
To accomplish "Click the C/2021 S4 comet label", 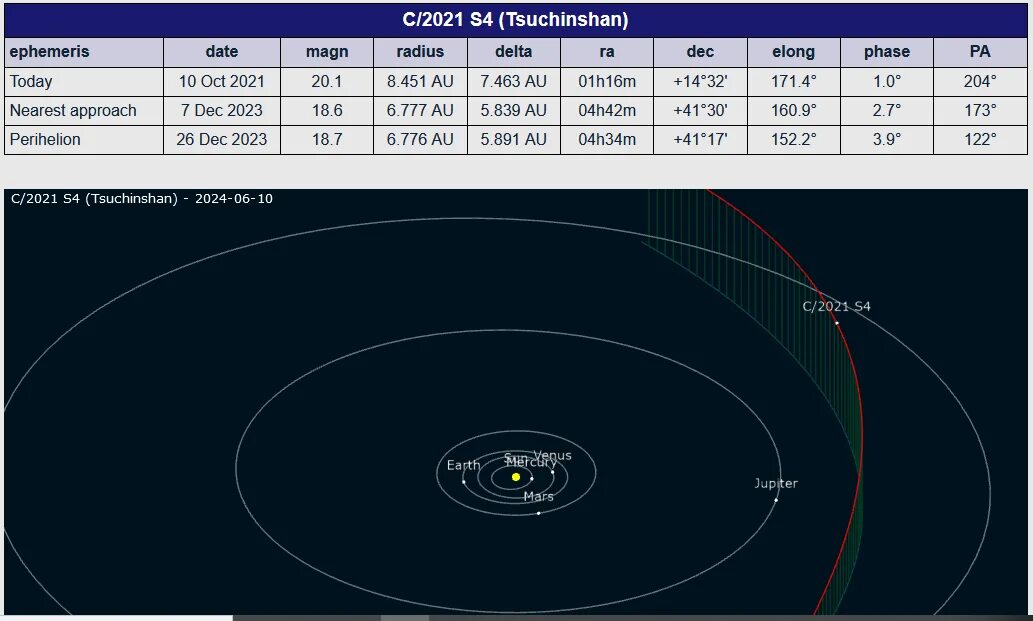I will [836, 306].
